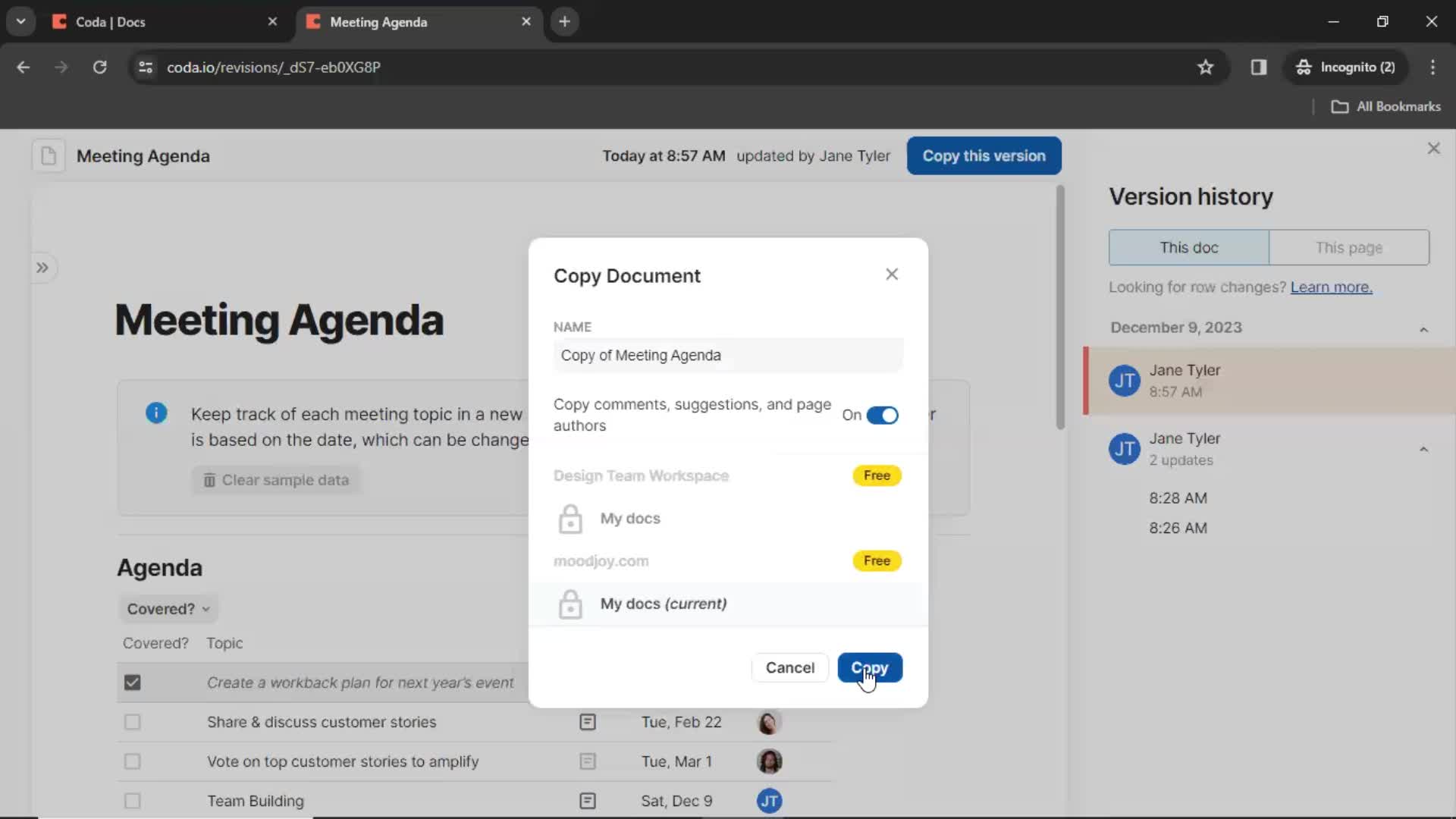Toggle the sidebar collapse arrow button

tap(42, 268)
